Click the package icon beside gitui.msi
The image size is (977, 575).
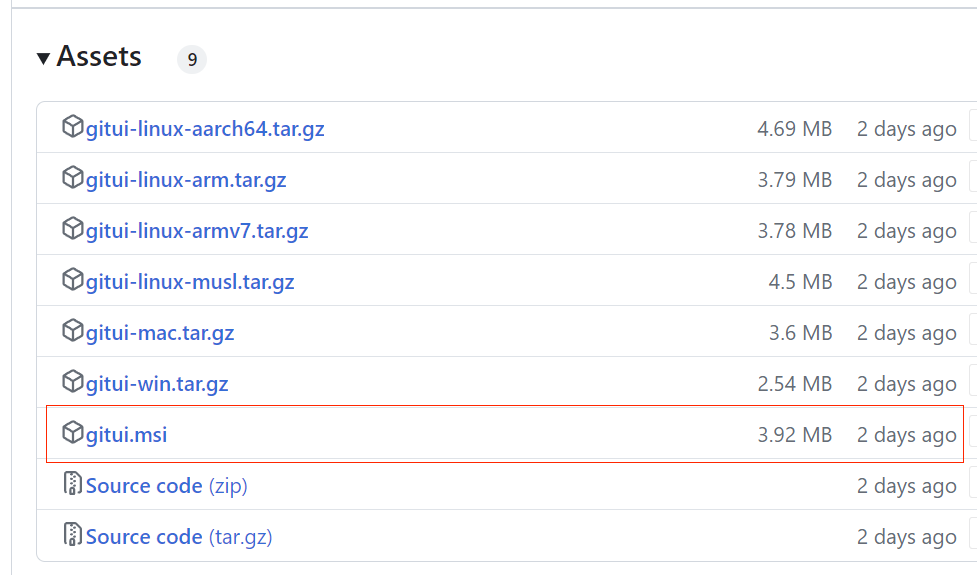click(72, 432)
